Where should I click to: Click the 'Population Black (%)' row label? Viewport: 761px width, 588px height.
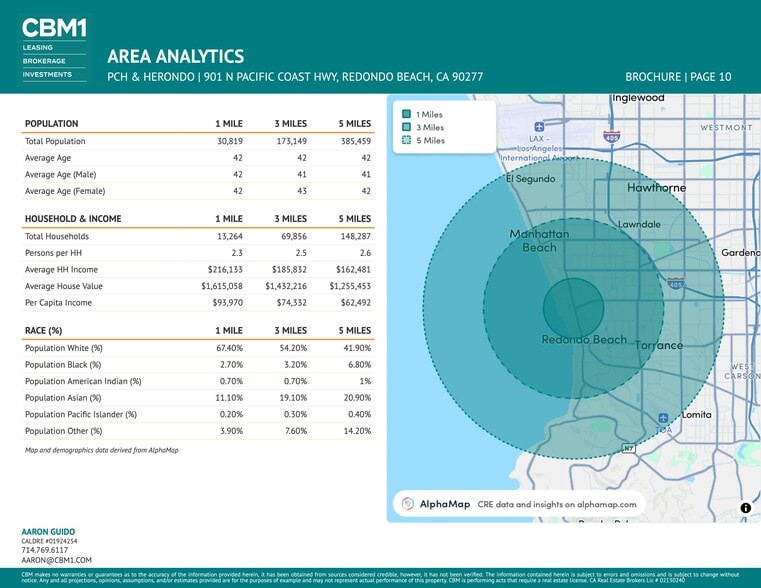[x=63, y=365]
